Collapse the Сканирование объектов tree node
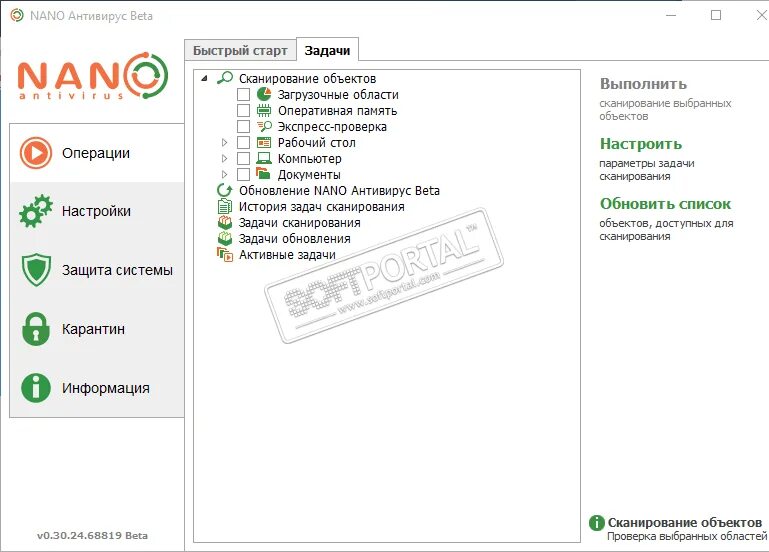This screenshot has width=769, height=552. tap(205, 78)
